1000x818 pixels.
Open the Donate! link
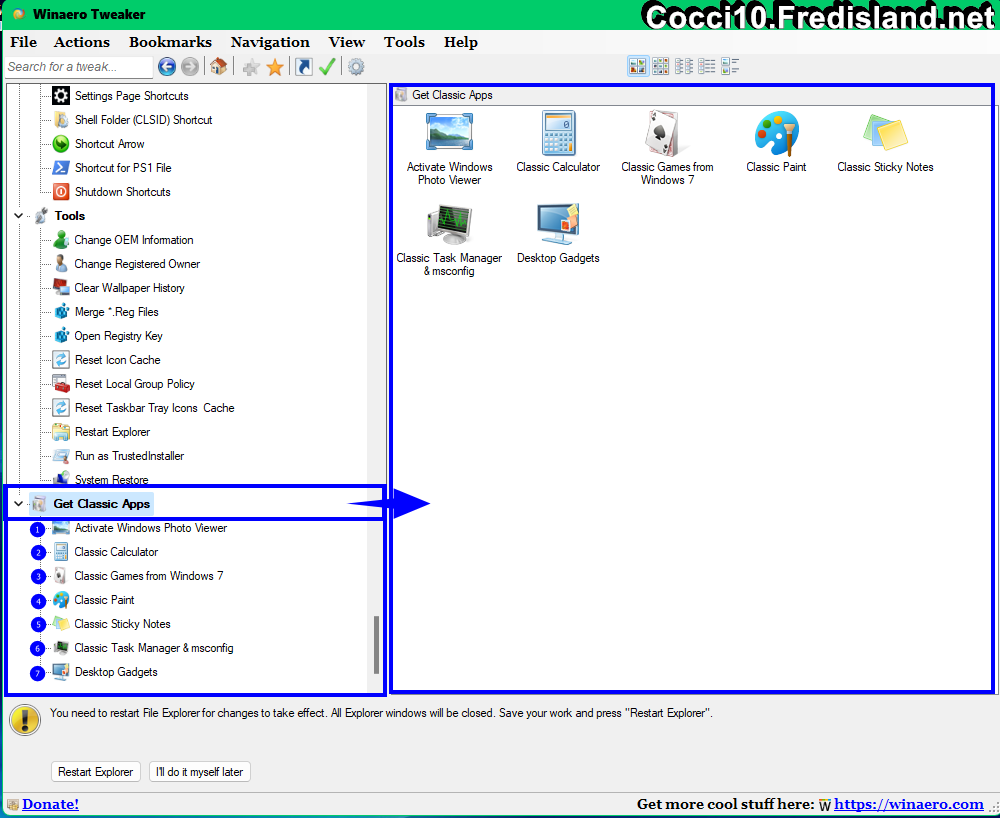(x=50, y=804)
